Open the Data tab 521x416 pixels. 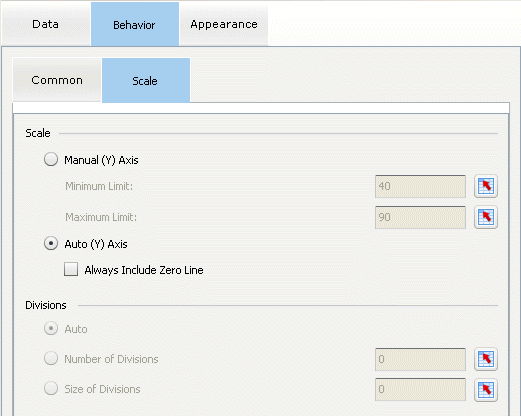click(x=46, y=24)
